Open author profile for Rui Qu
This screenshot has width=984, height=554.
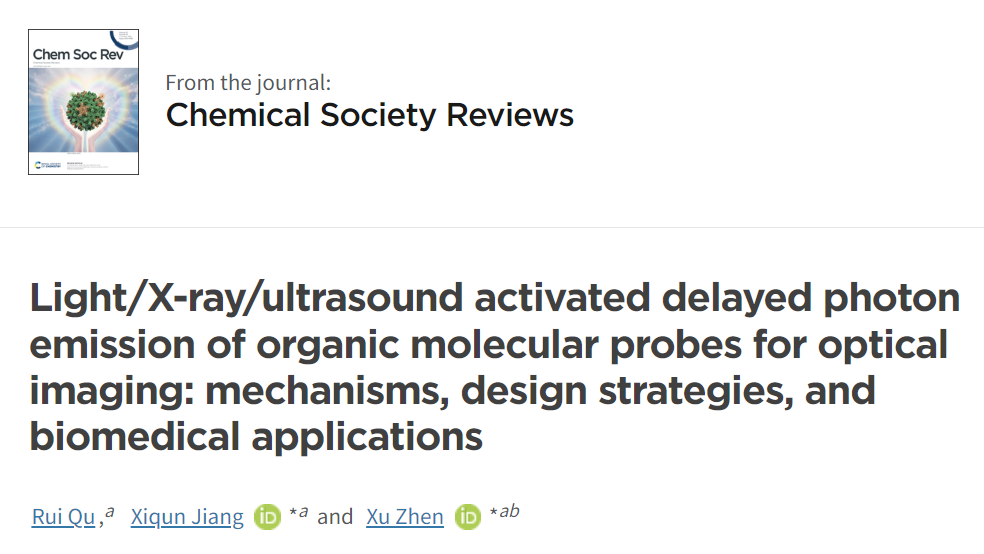click(63, 517)
